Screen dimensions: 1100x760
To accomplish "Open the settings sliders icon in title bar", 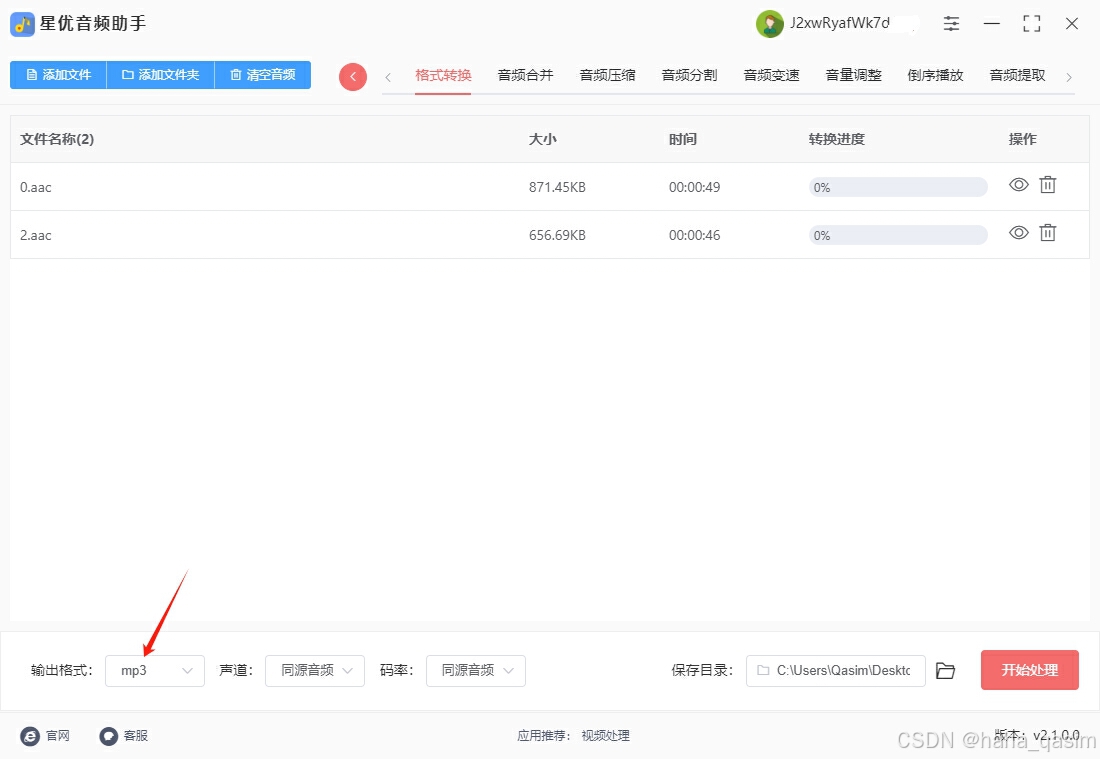I will pyautogui.click(x=951, y=24).
